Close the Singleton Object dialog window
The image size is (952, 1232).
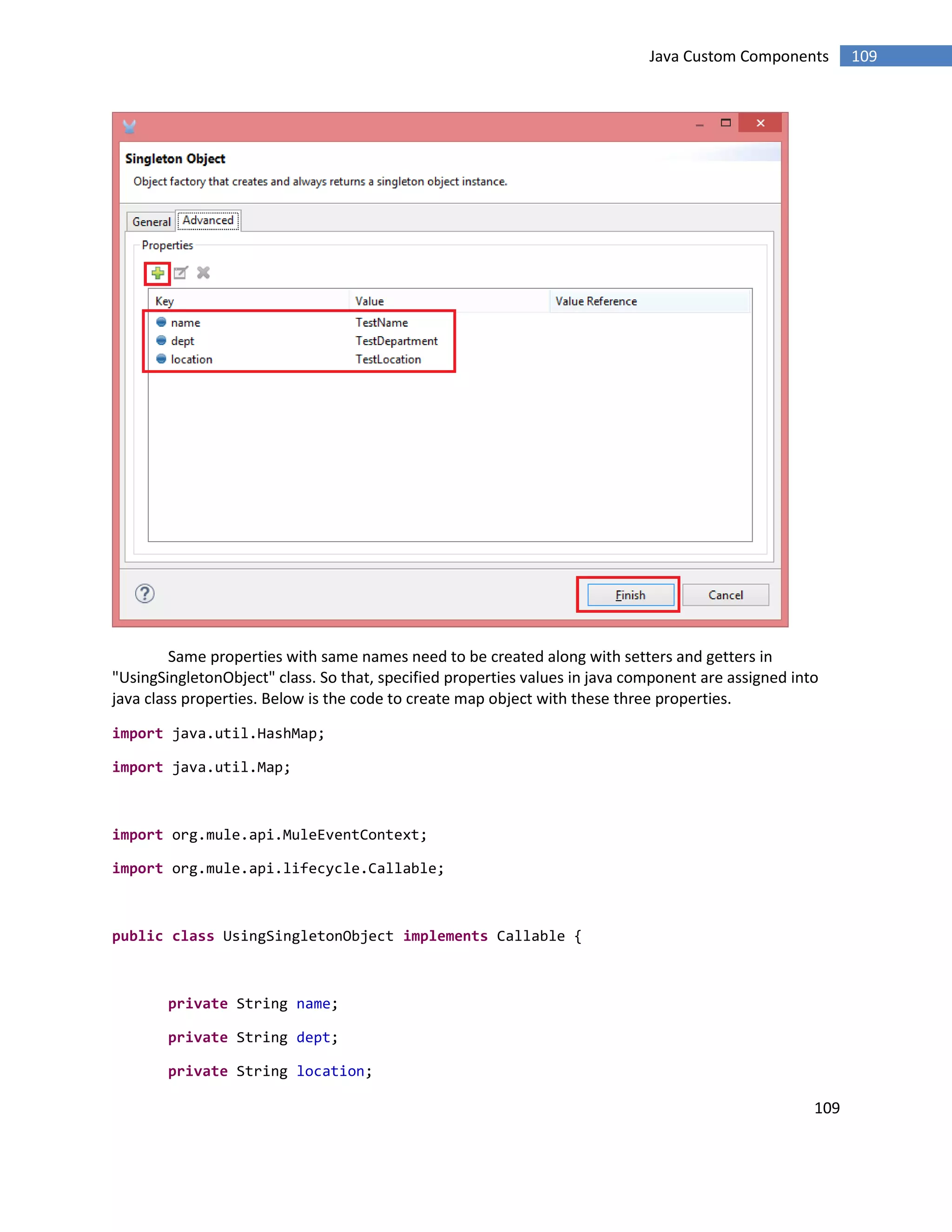coord(760,123)
